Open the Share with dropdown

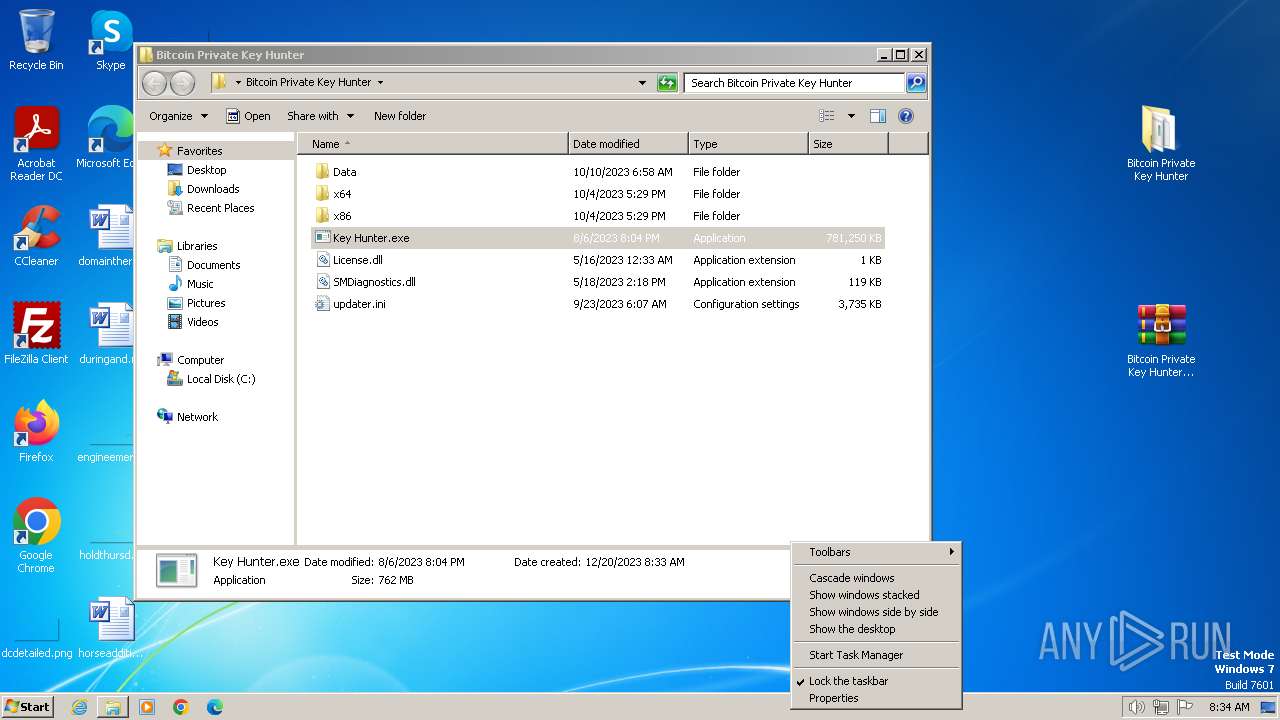[x=320, y=116]
